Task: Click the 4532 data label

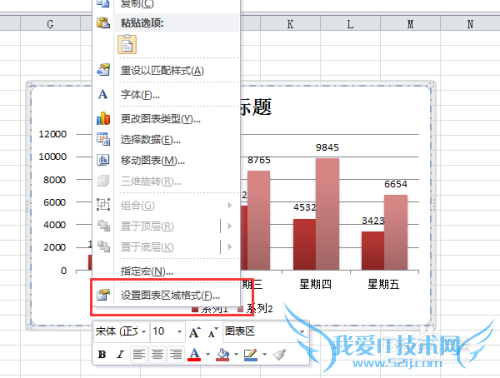Action: coord(305,207)
